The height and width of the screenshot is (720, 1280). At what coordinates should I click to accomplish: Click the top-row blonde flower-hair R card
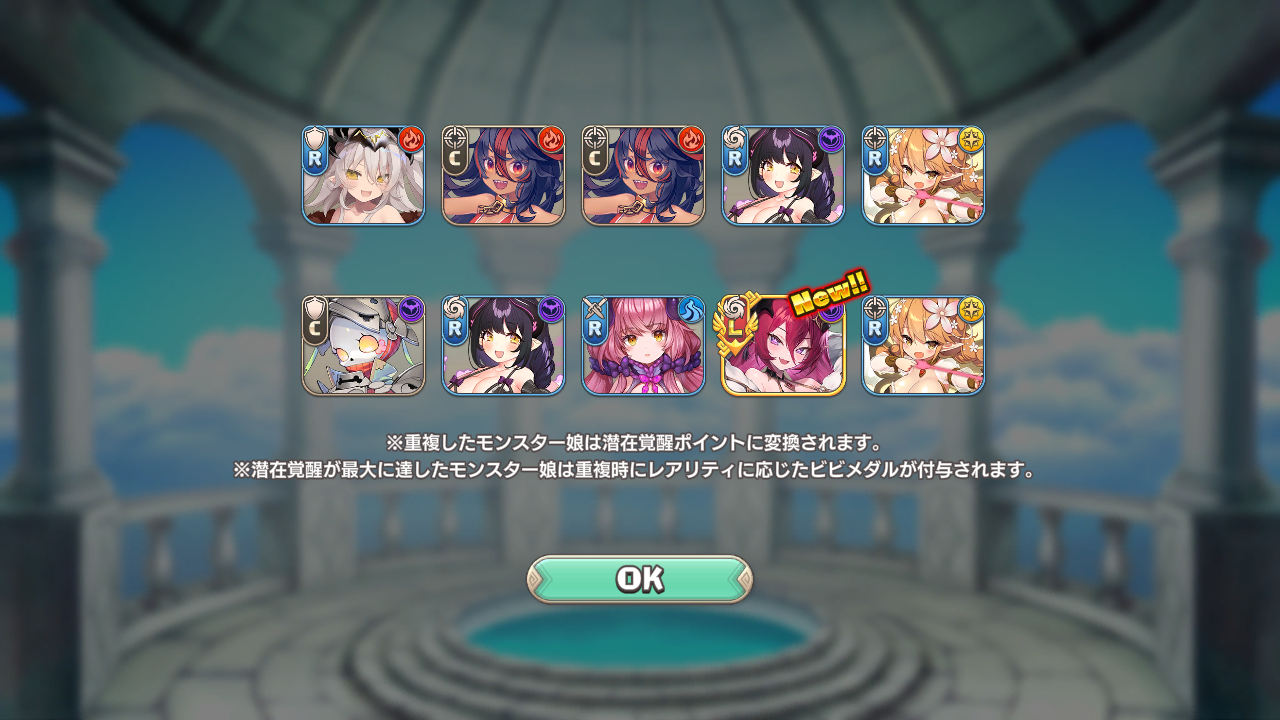tap(923, 175)
